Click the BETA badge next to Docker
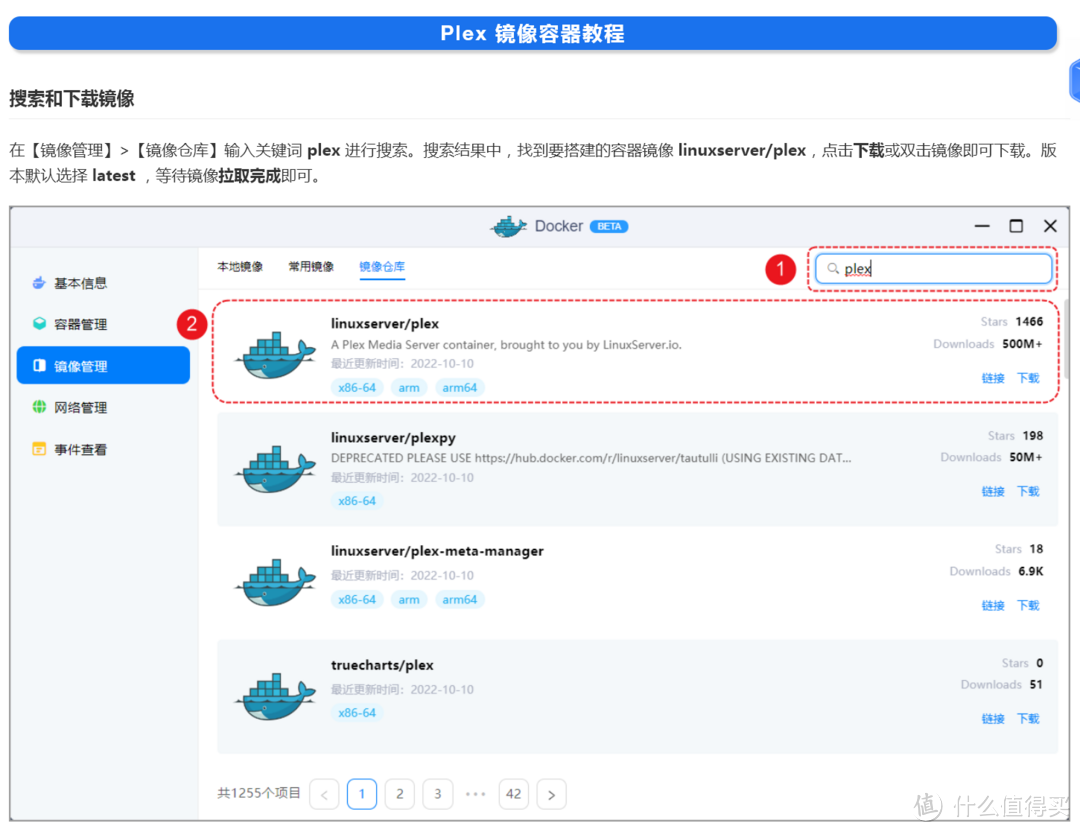 pyautogui.click(x=609, y=227)
